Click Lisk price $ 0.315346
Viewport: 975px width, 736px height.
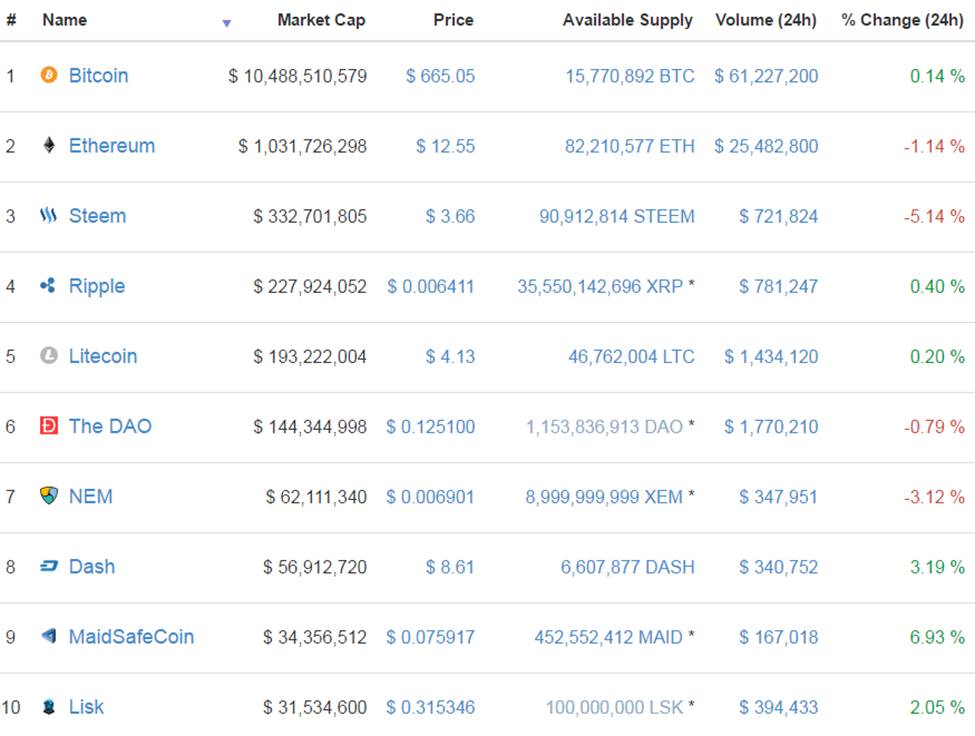pos(430,707)
